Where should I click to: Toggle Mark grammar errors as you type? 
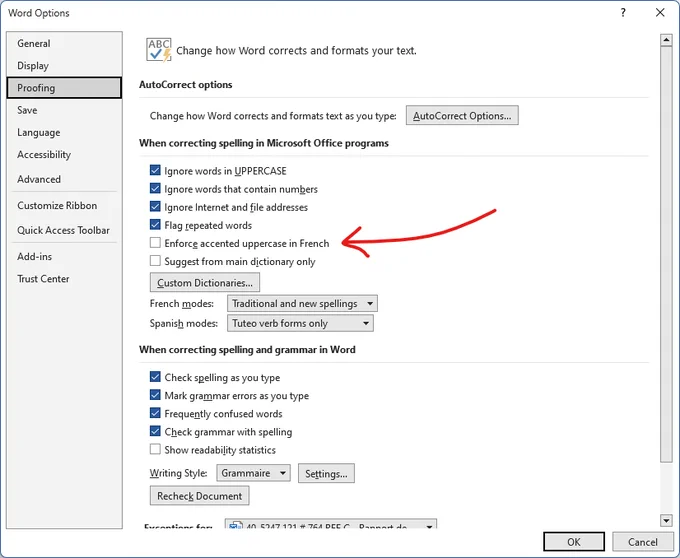[x=155, y=395]
